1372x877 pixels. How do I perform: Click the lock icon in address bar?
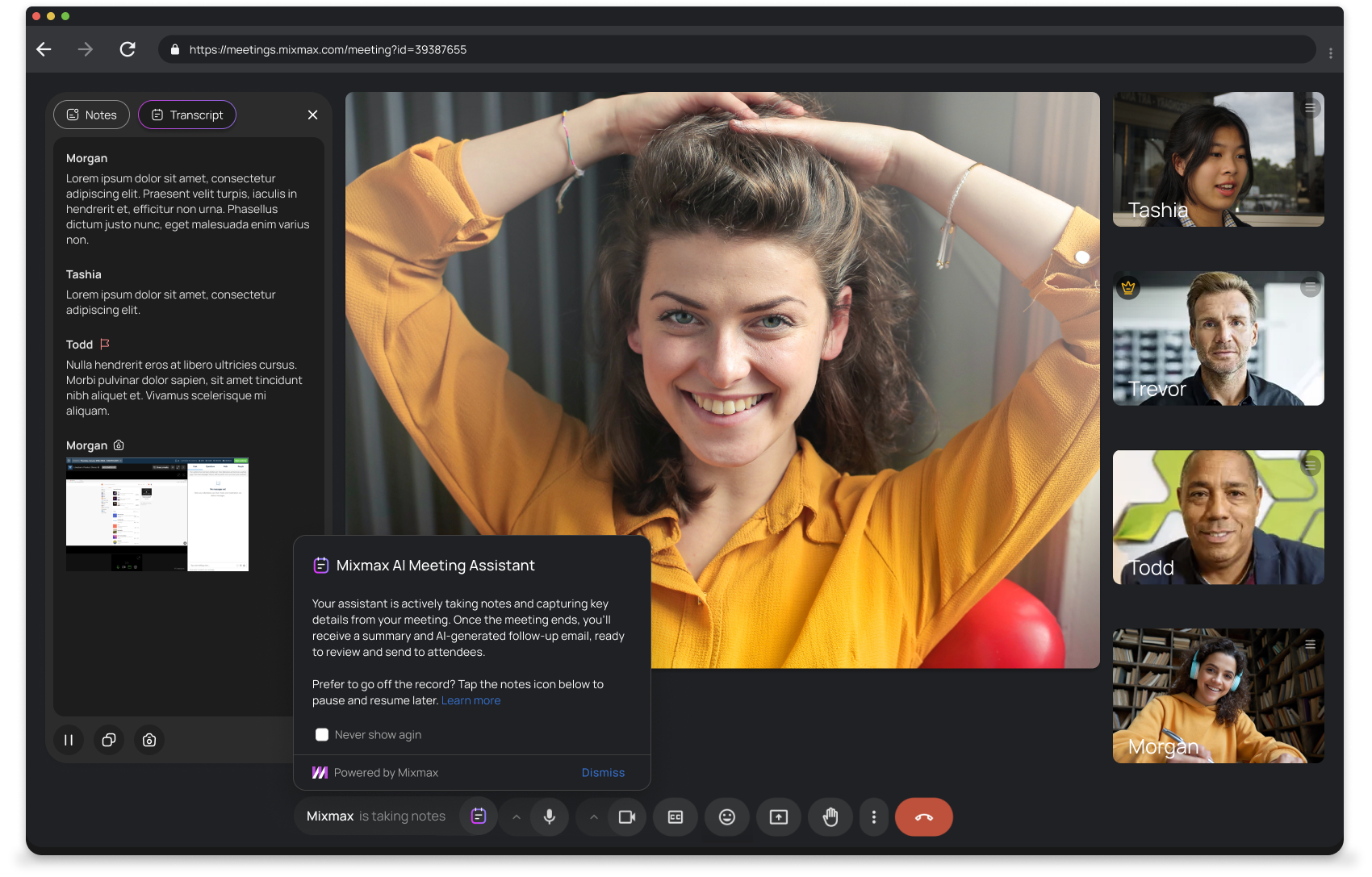[x=175, y=49]
